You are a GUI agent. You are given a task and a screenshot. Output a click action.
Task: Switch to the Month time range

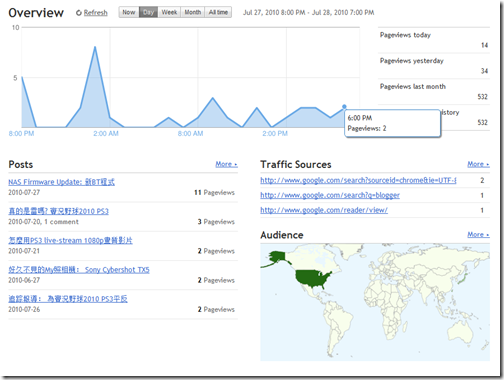pos(193,12)
